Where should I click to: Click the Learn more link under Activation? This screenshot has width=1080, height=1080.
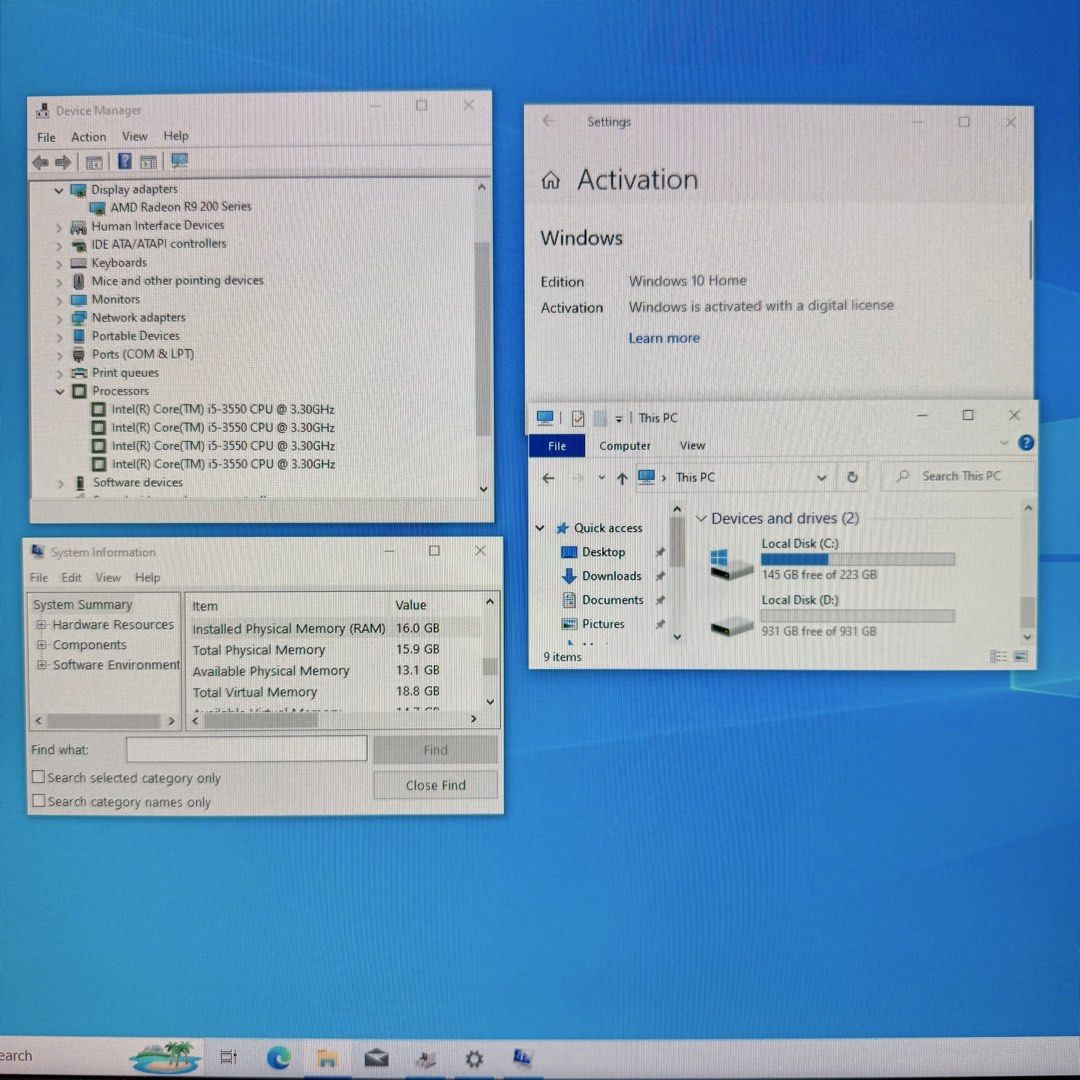coord(664,338)
